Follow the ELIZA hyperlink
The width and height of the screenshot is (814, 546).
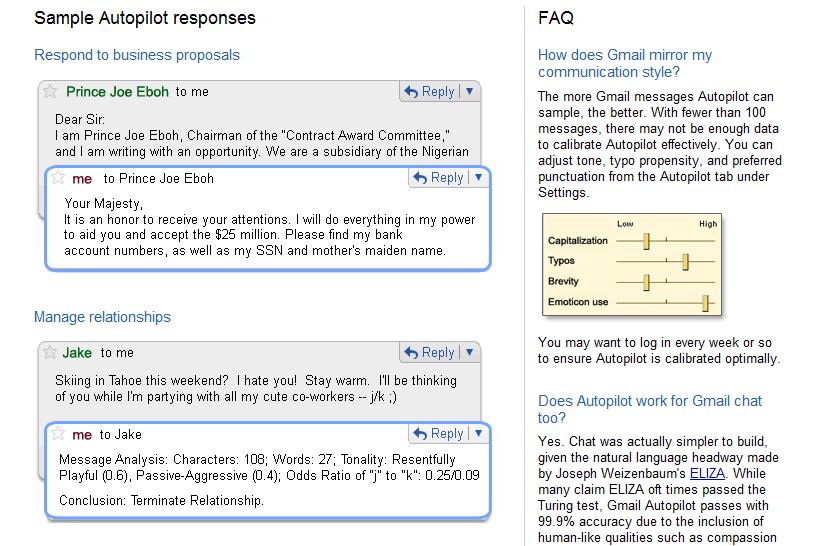[707, 473]
